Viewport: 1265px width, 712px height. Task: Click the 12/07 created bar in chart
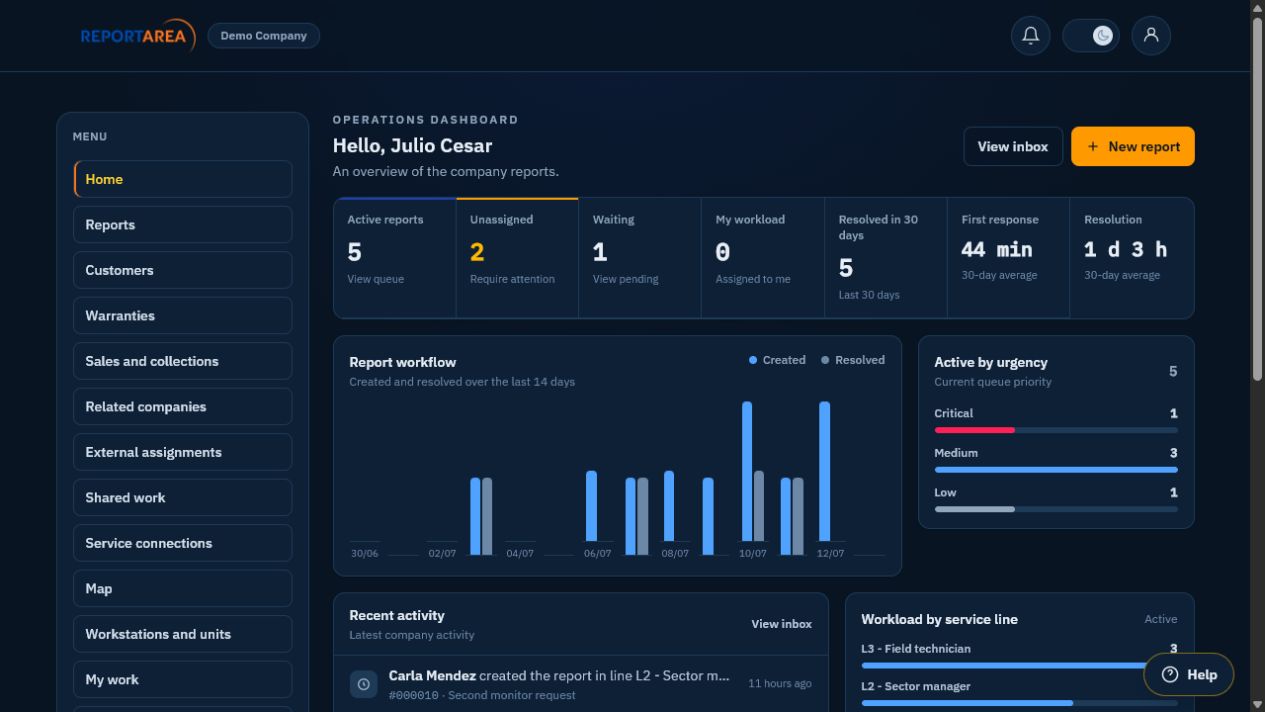point(825,471)
